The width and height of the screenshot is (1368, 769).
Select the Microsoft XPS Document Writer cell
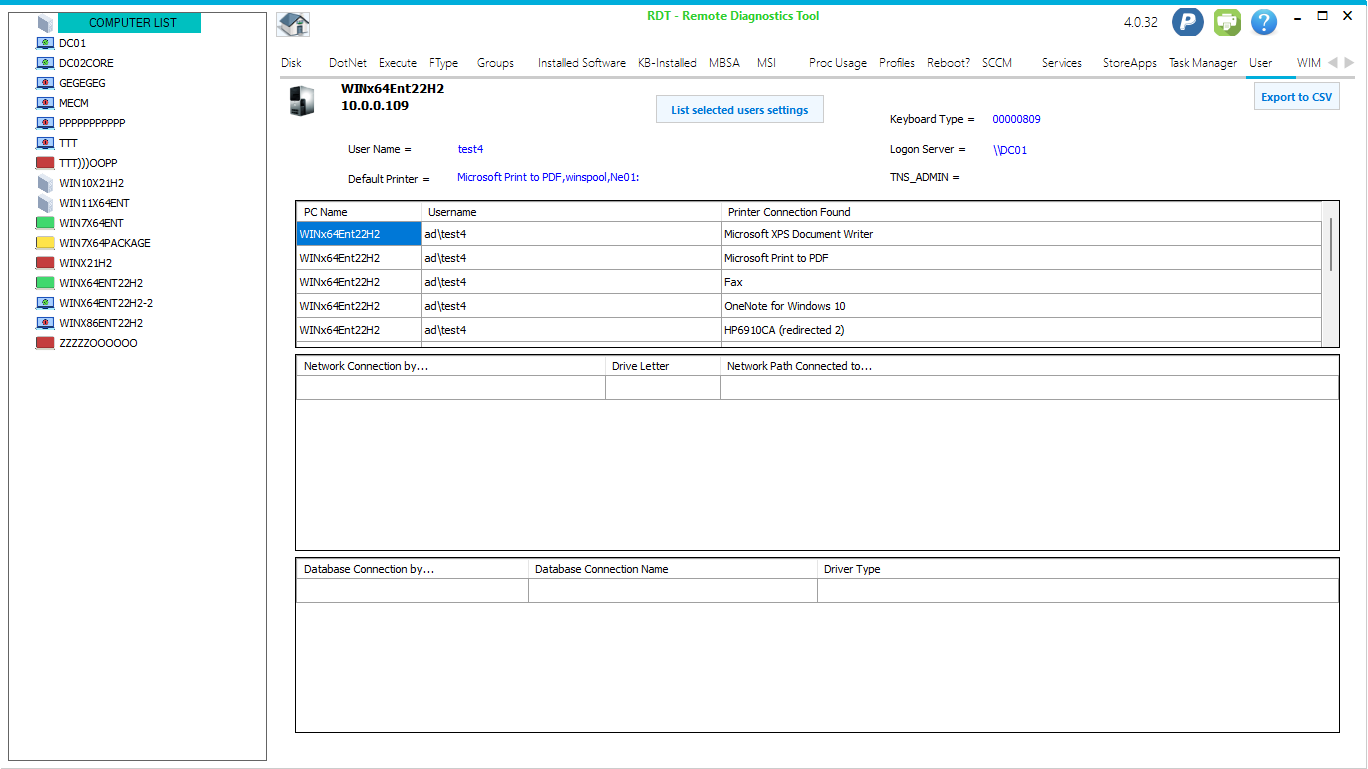tap(1021, 234)
